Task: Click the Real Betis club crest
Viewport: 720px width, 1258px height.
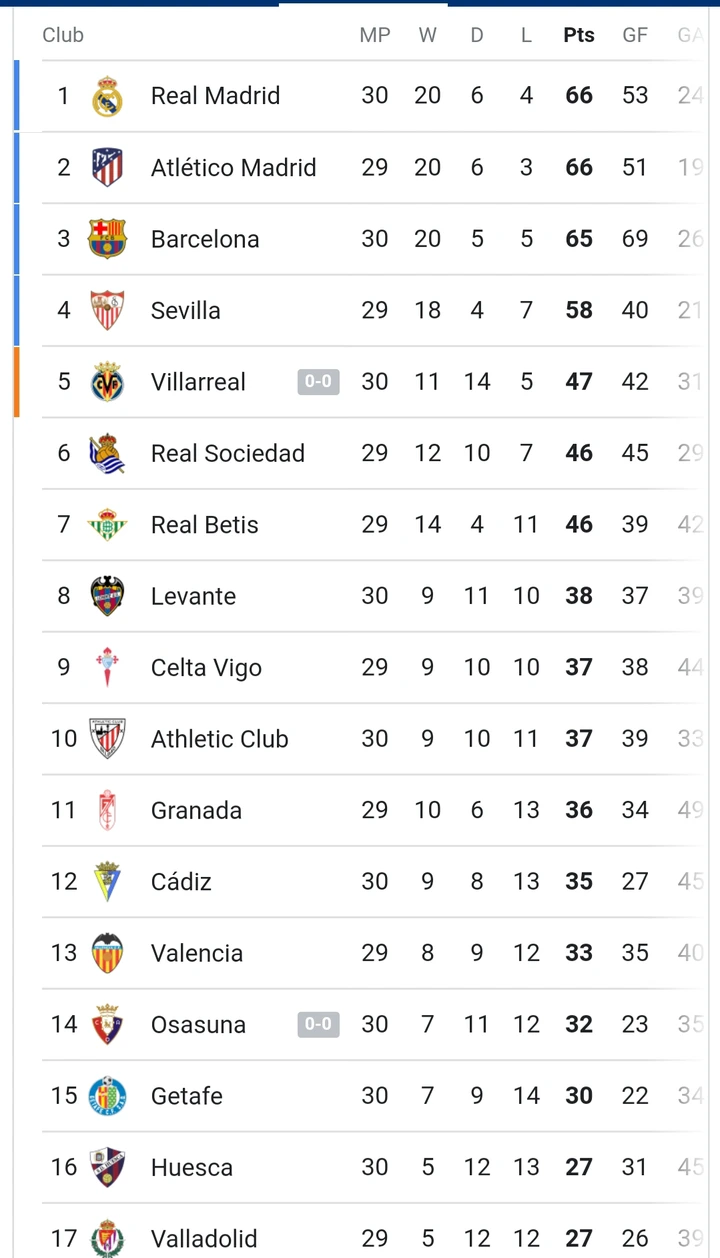Action: click(107, 525)
